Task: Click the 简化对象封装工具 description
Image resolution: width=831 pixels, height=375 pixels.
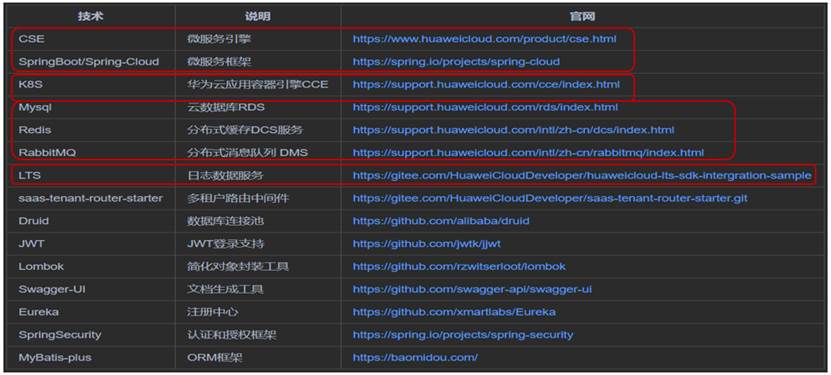Action: coord(238,266)
